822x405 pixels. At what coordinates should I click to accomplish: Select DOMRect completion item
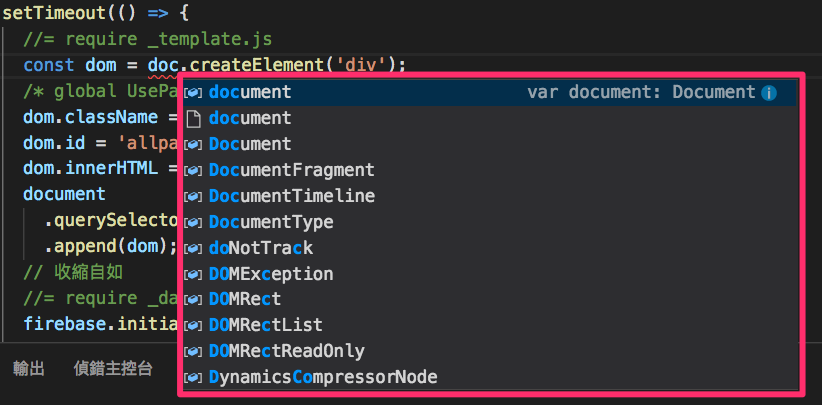pos(489,300)
